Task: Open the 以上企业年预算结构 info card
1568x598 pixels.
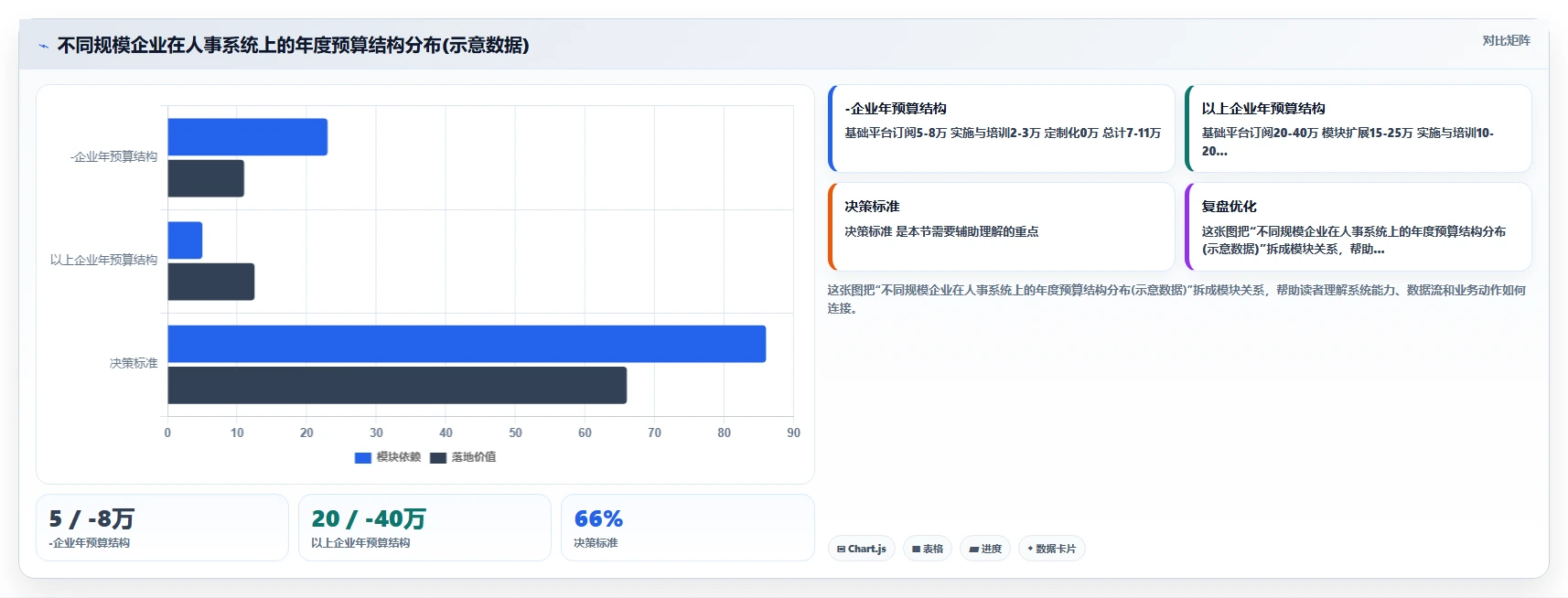Action: pos(1359,129)
